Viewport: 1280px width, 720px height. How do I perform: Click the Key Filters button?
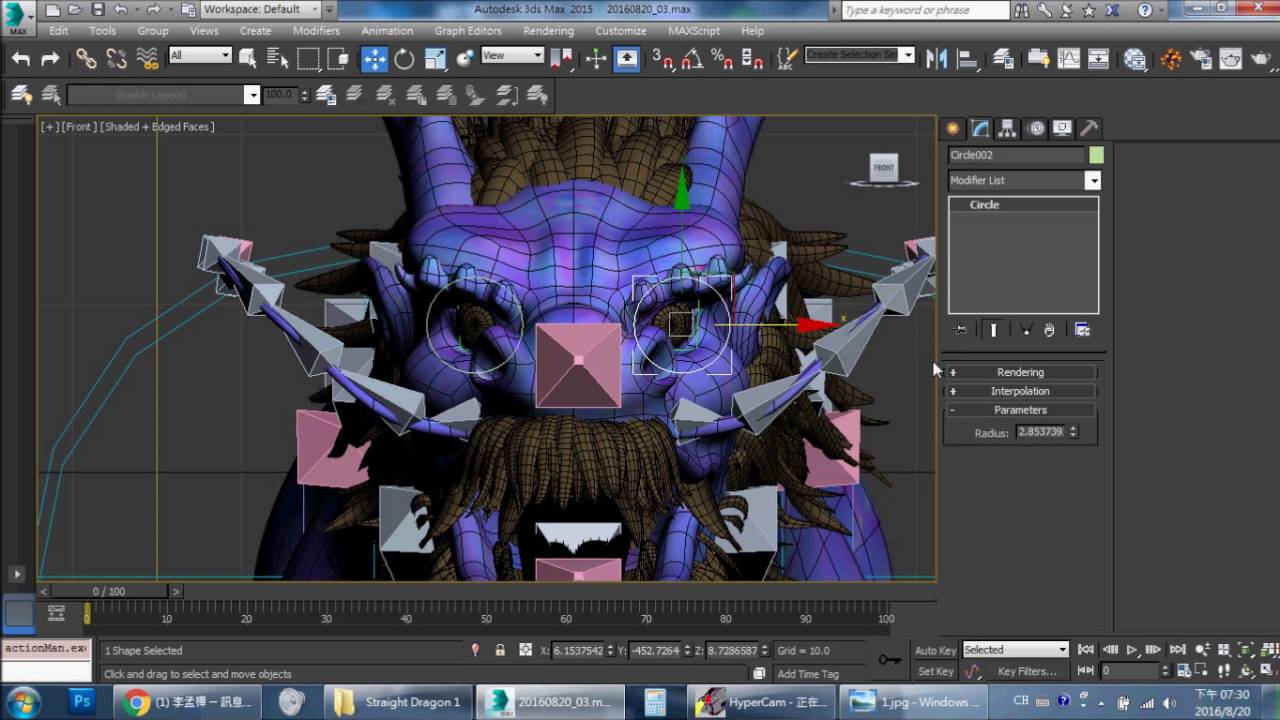pyautogui.click(x=1026, y=671)
